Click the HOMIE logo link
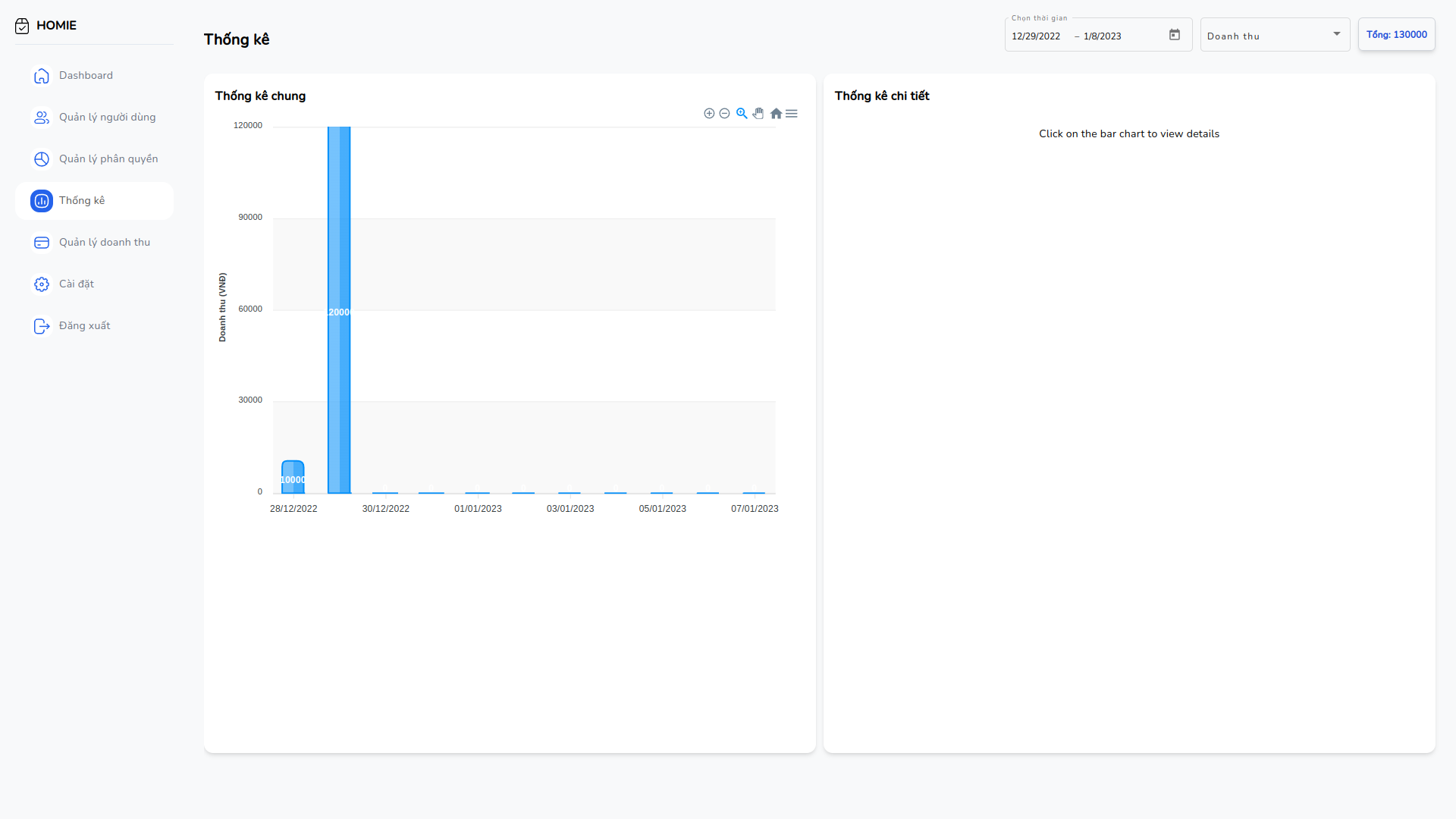Viewport: 1456px width, 819px height. coord(46,26)
